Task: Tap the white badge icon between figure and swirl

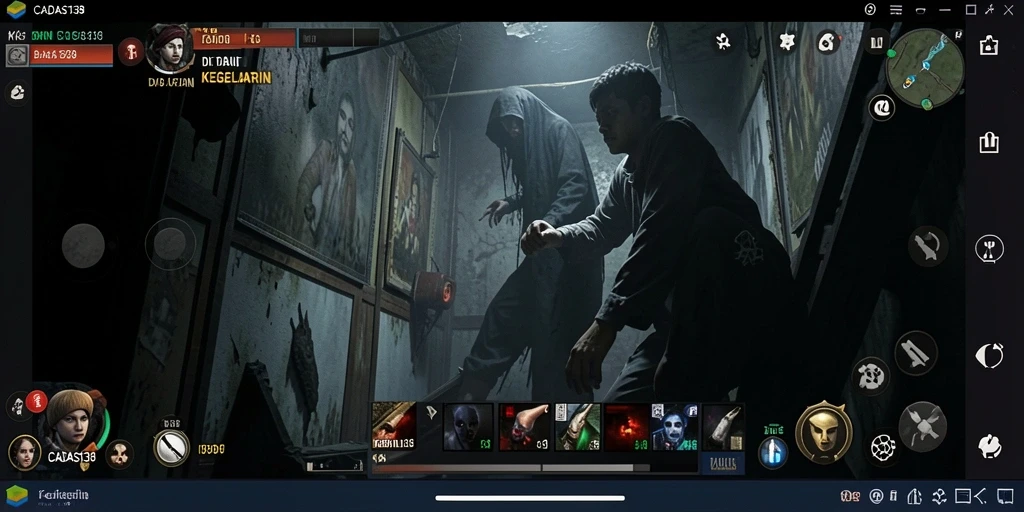Action: pos(787,42)
